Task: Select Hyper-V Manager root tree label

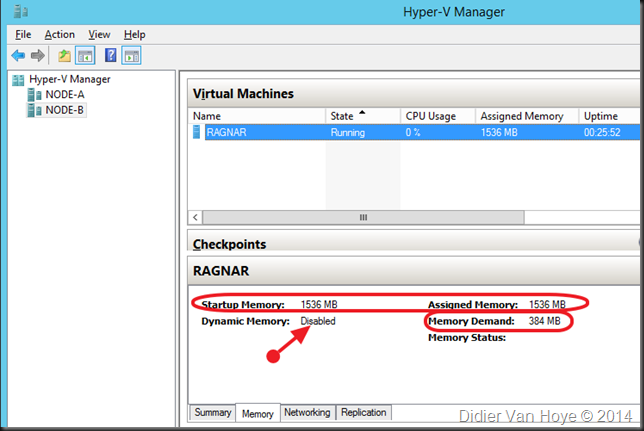Action: click(x=70, y=79)
